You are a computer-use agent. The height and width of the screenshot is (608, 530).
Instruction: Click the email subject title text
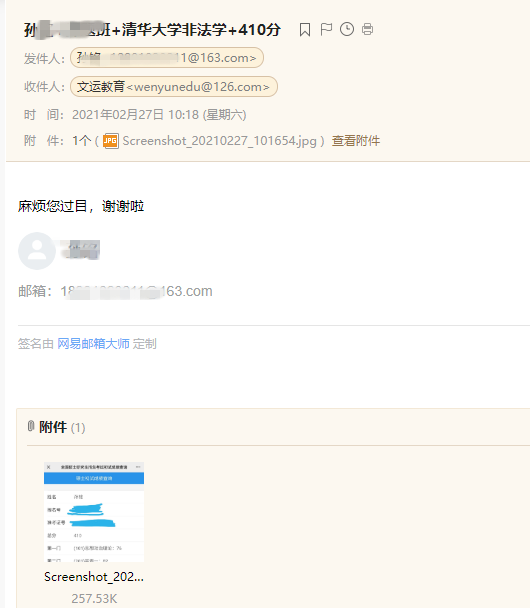coord(152,30)
